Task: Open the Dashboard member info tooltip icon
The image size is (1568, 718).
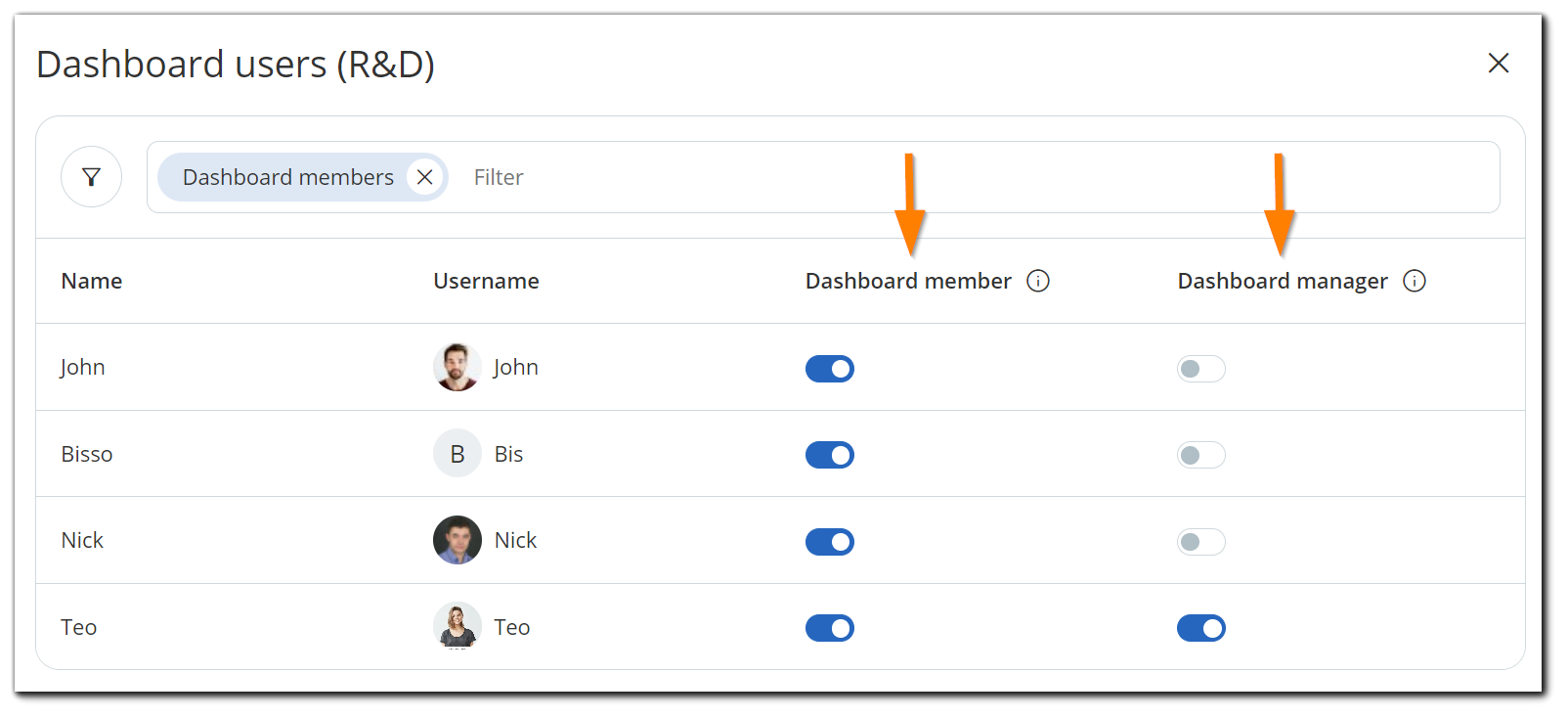Action: coord(1038,281)
